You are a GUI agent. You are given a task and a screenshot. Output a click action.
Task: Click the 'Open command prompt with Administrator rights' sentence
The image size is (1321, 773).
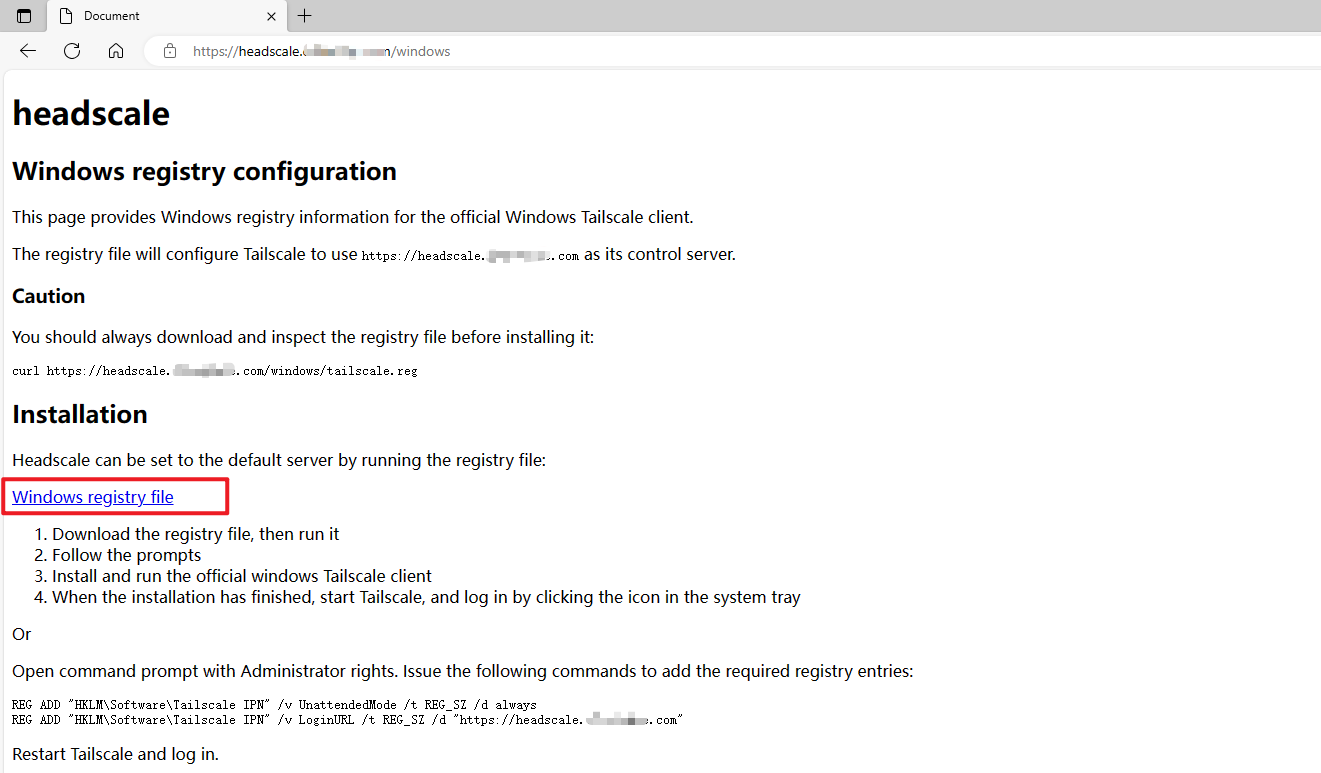462,671
